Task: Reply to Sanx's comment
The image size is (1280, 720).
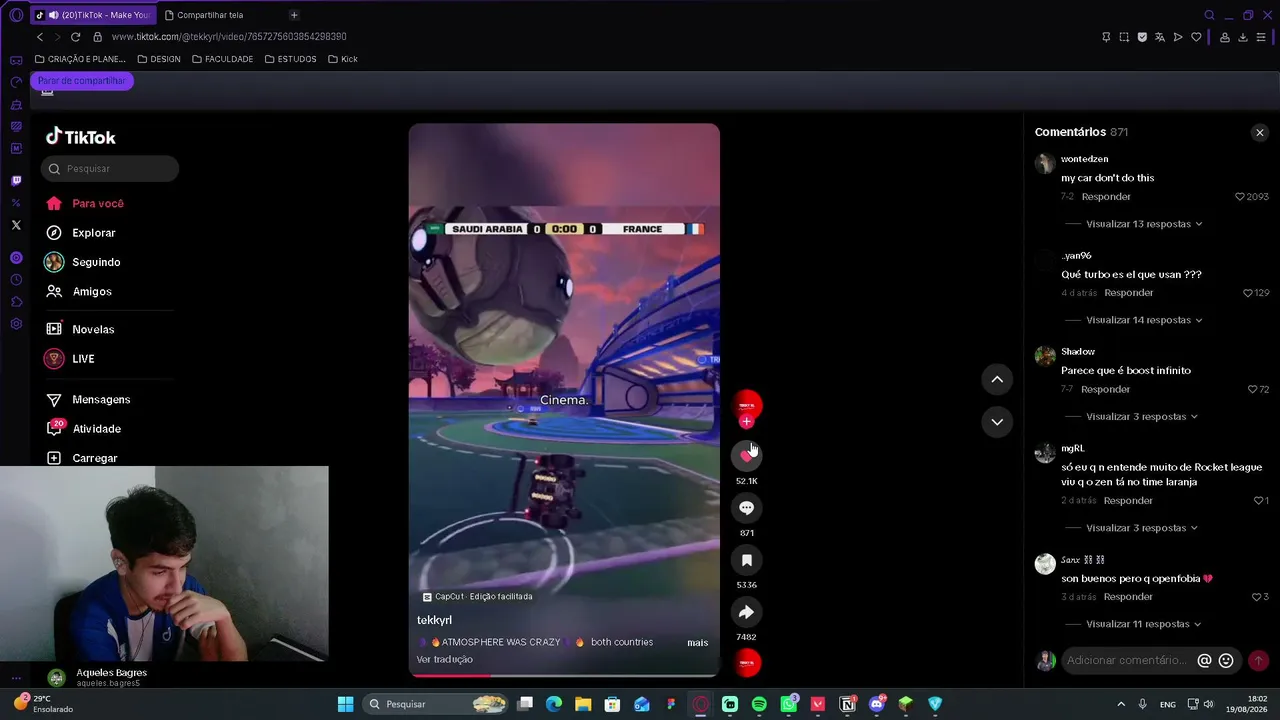Action: (1128, 597)
